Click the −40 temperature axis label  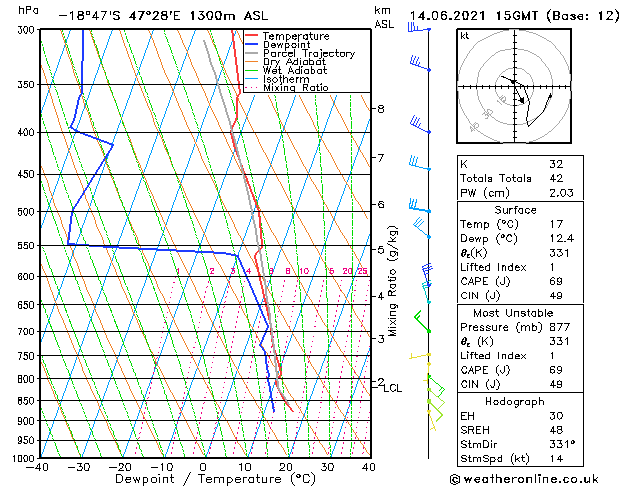pyautogui.click(x=38, y=468)
